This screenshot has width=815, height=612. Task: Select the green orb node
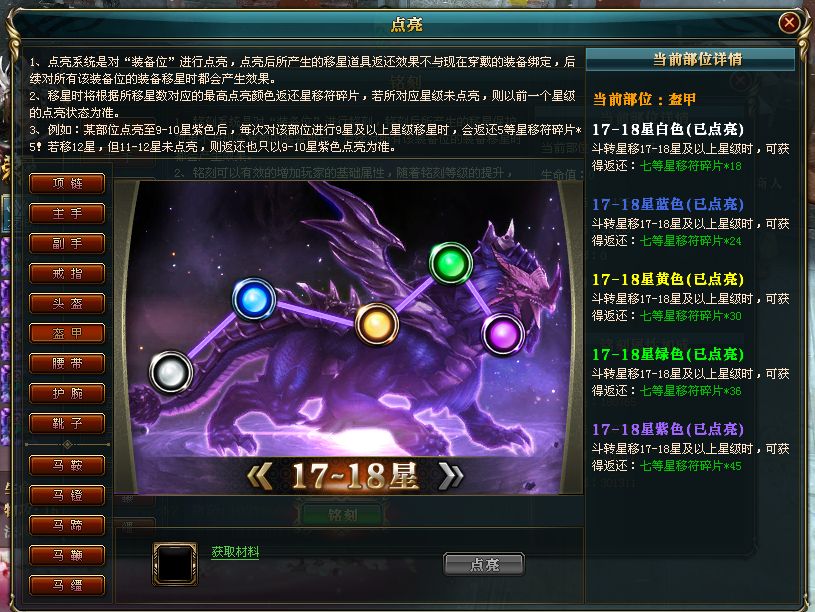coord(451,264)
